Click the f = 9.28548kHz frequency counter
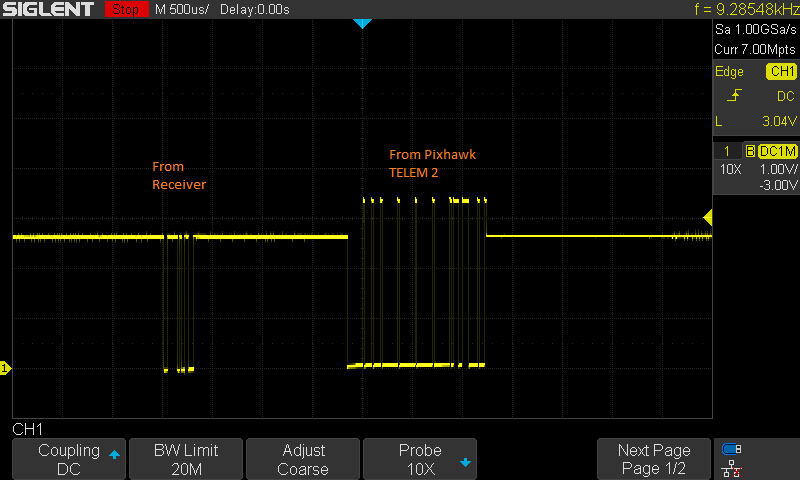 pyautogui.click(x=746, y=9)
